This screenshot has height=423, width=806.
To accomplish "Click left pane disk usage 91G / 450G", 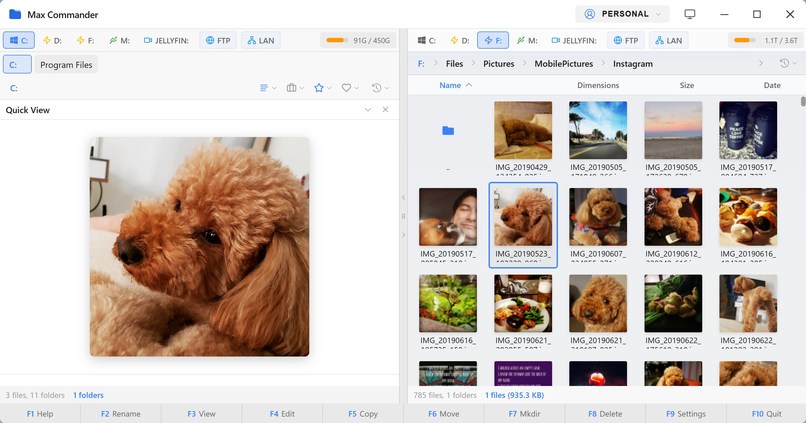I will pyautogui.click(x=358, y=40).
